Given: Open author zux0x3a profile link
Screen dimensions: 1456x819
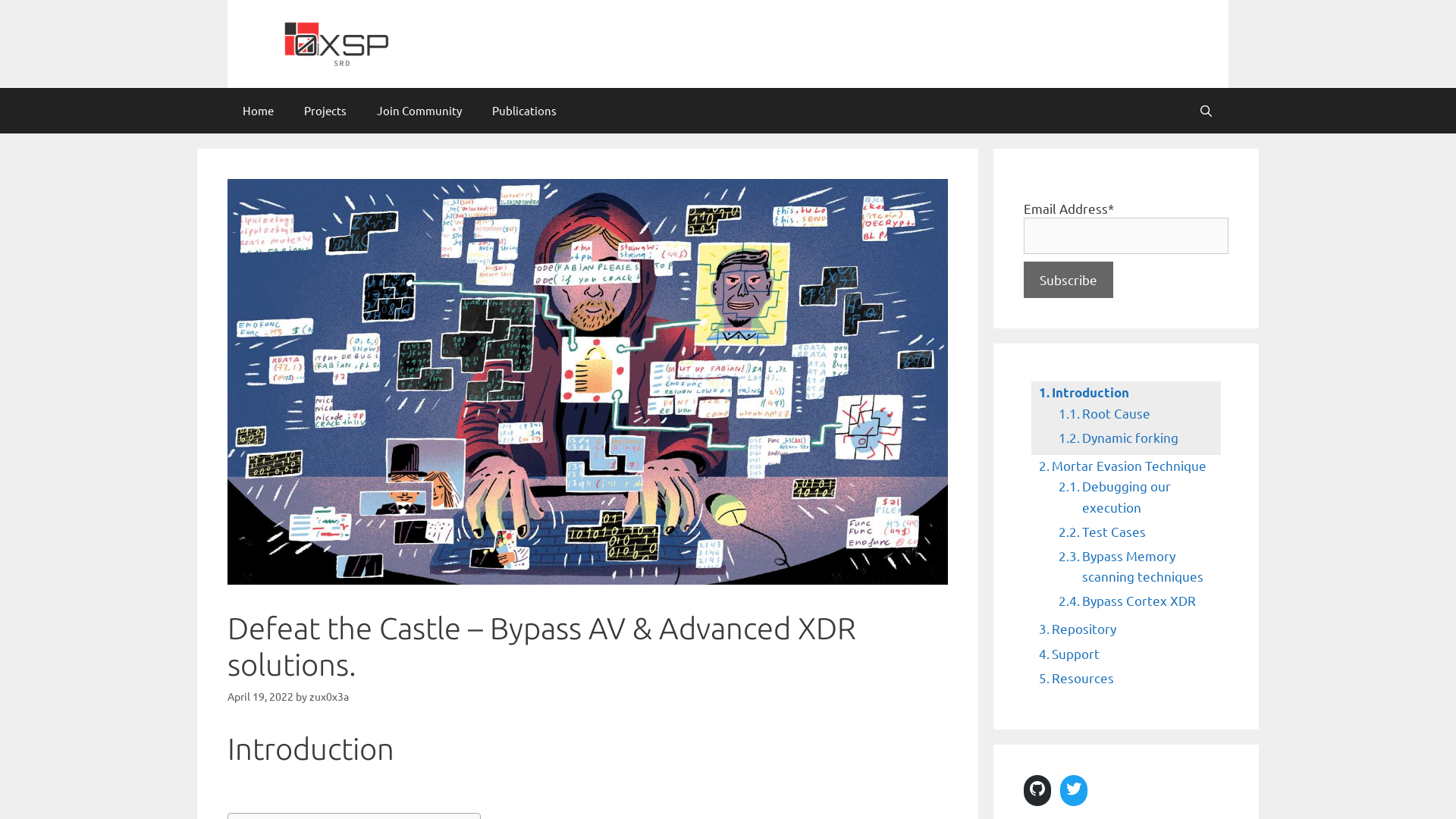Looking at the screenshot, I should [329, 697].
